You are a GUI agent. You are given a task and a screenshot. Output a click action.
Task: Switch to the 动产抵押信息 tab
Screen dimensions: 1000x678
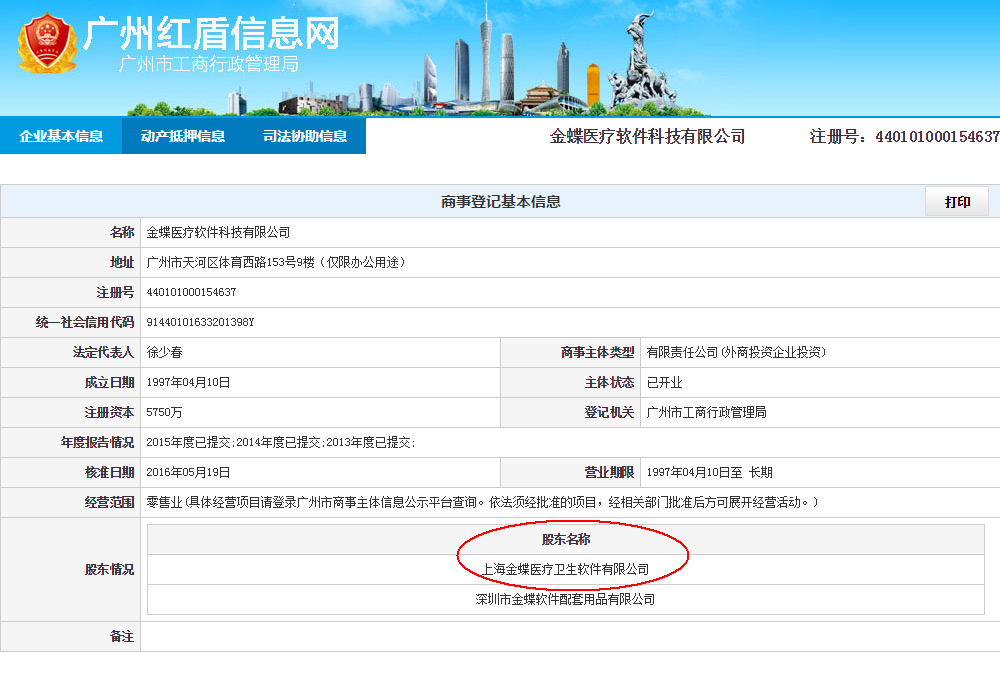pos(183,136)
